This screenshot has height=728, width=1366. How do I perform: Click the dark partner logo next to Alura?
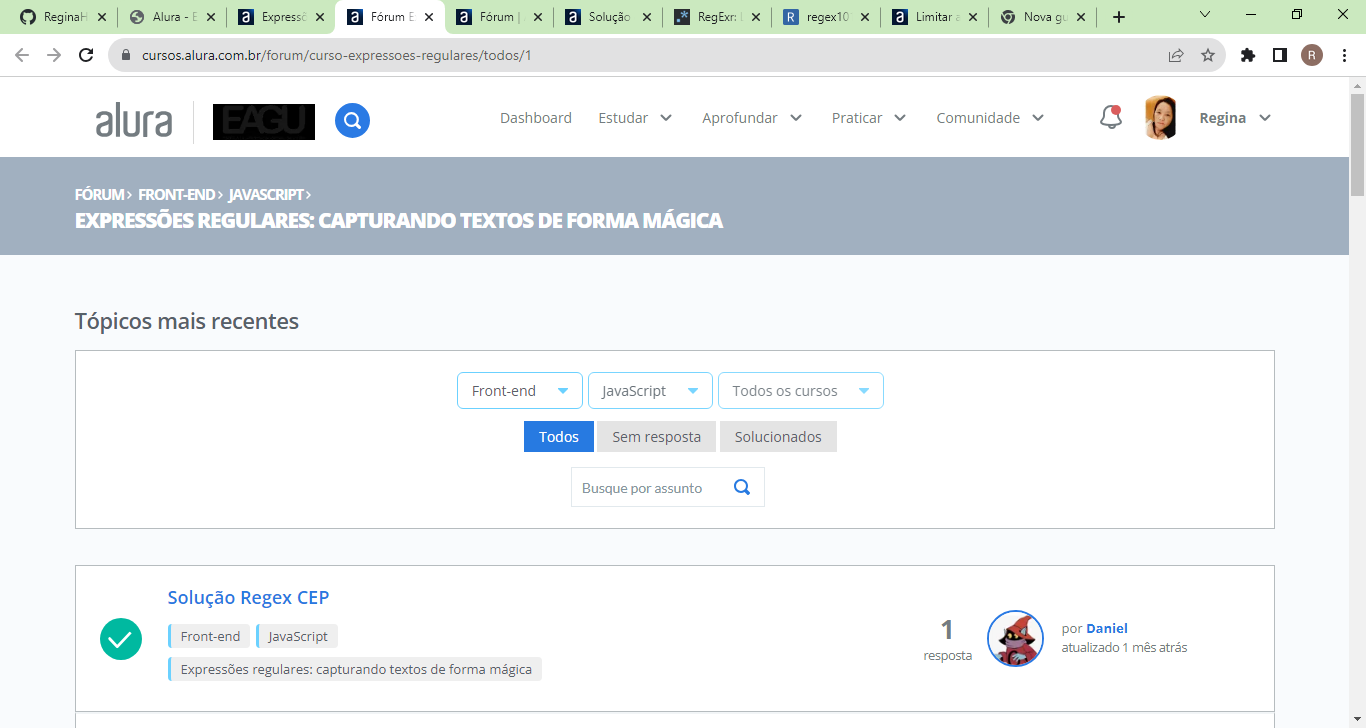pos(264,121)
